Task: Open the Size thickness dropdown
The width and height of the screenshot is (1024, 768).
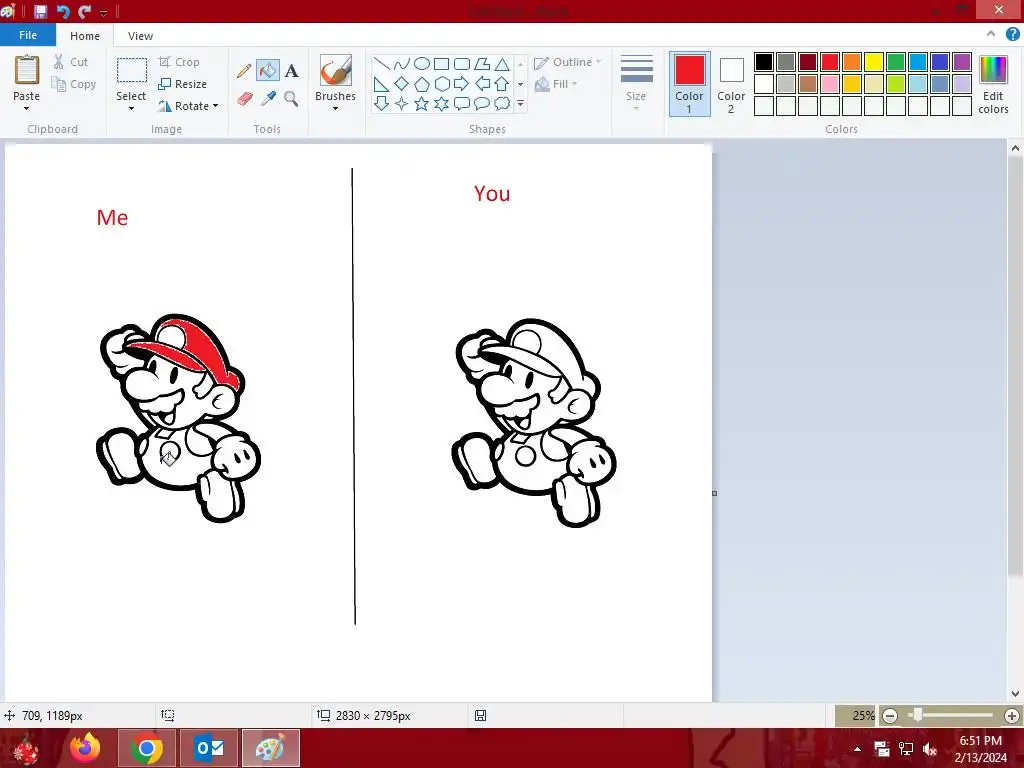Action: tap(636, 82)
